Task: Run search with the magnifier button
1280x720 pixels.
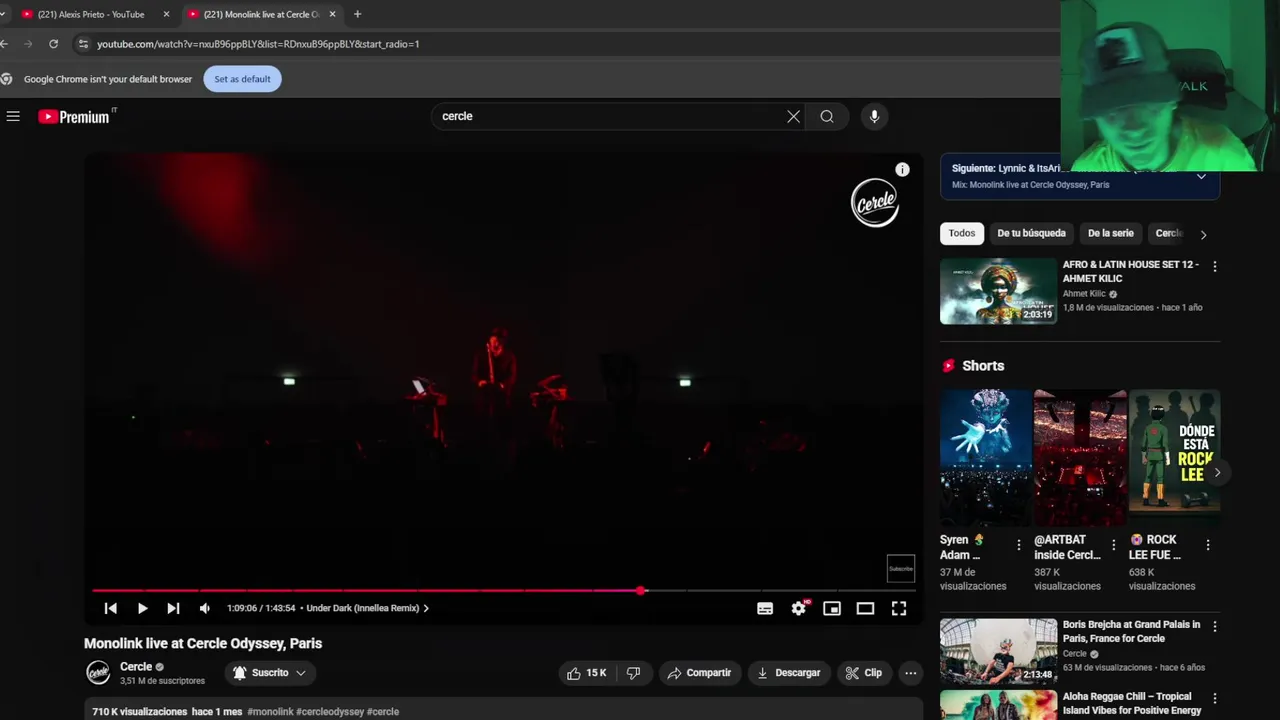Action: click(x=827, y=117)
